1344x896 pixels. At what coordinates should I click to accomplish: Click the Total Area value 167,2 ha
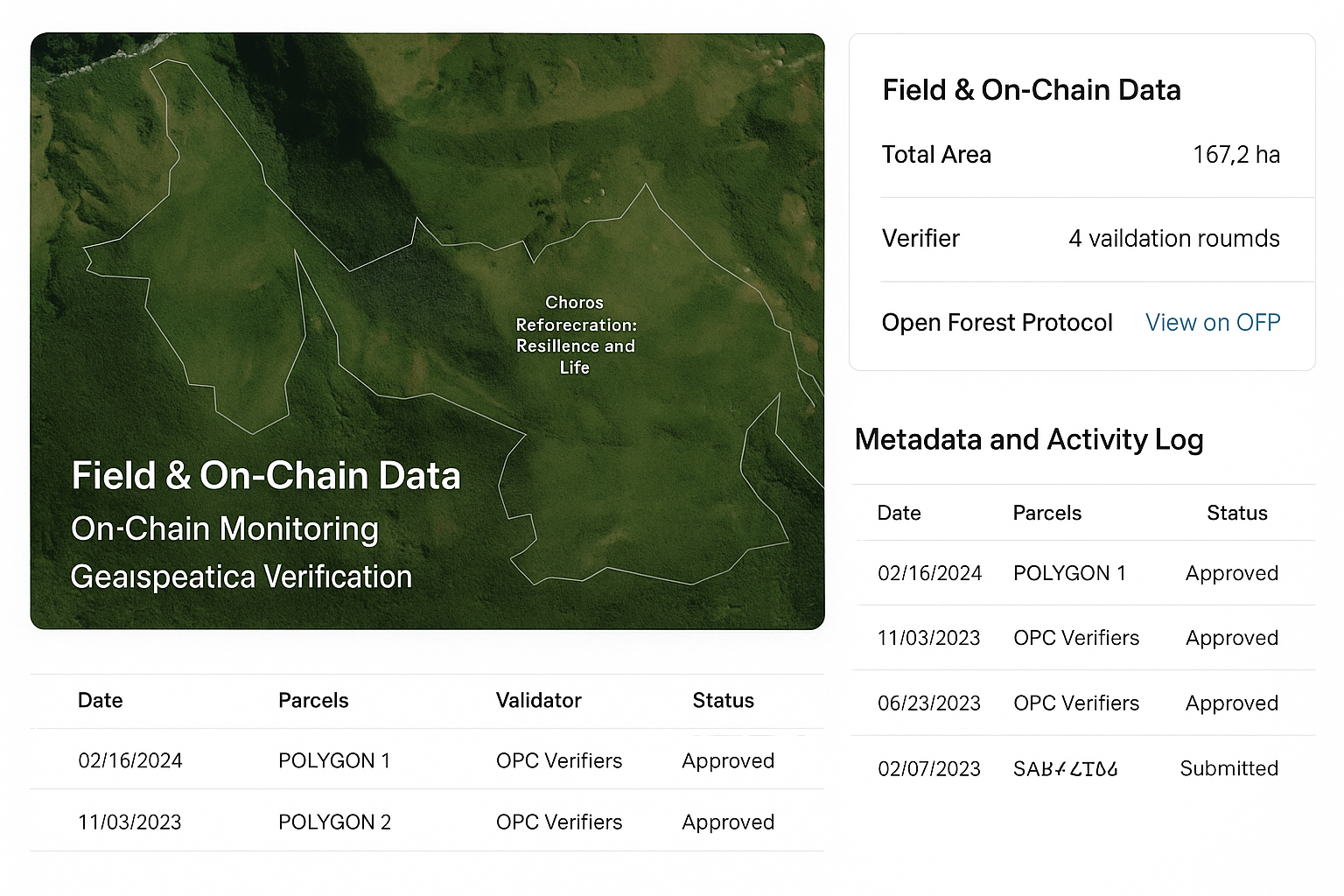coord(1235,155)
